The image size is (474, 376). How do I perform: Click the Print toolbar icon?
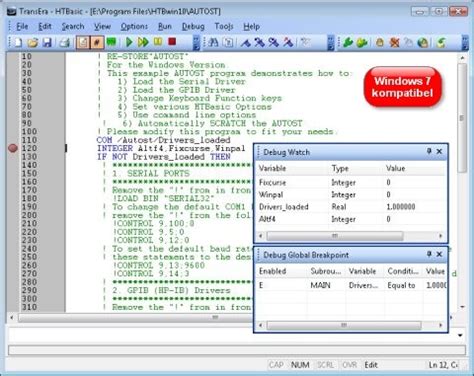(x=65, y=42)
